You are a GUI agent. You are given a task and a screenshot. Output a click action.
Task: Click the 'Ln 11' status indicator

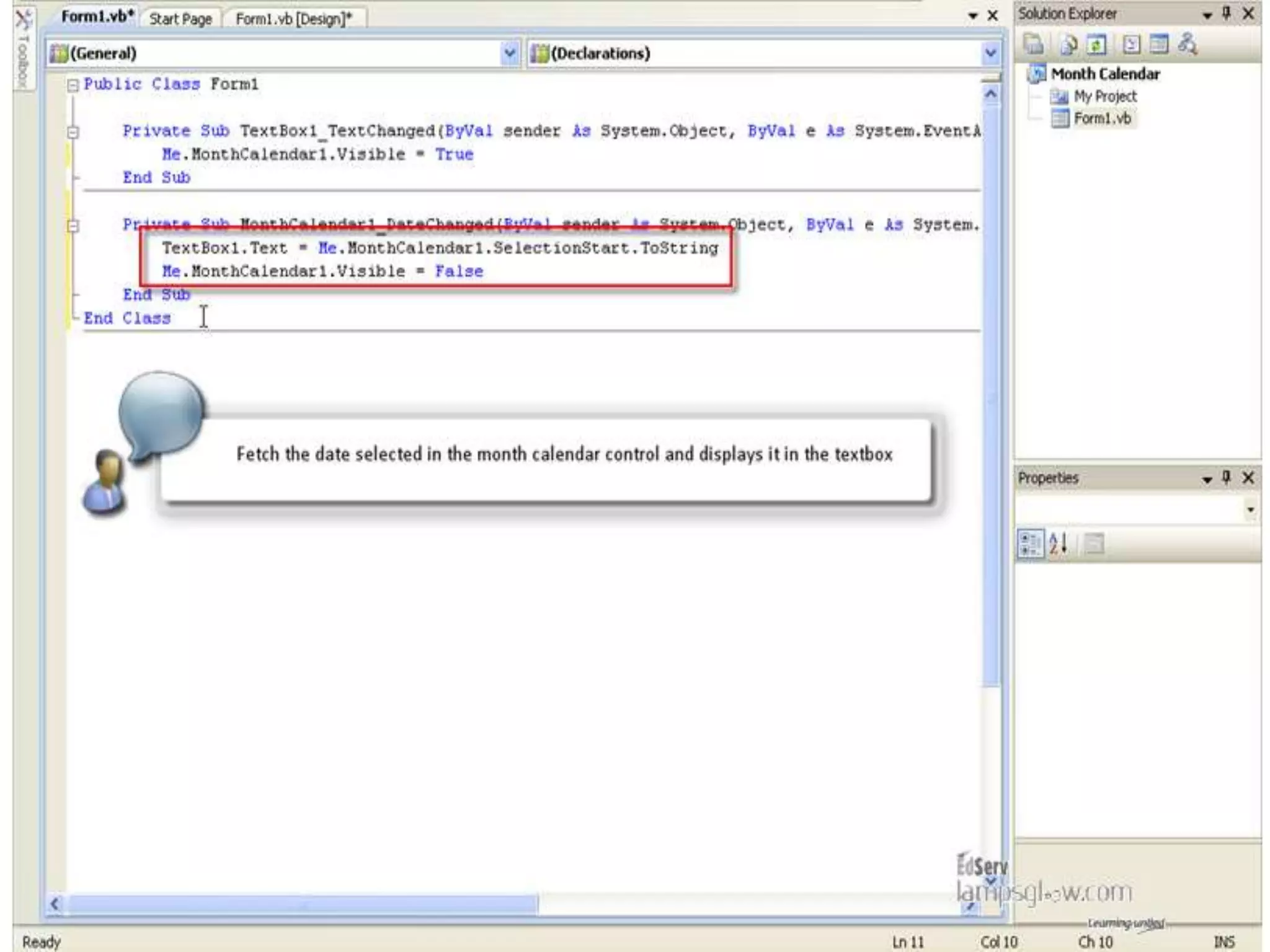908,941
